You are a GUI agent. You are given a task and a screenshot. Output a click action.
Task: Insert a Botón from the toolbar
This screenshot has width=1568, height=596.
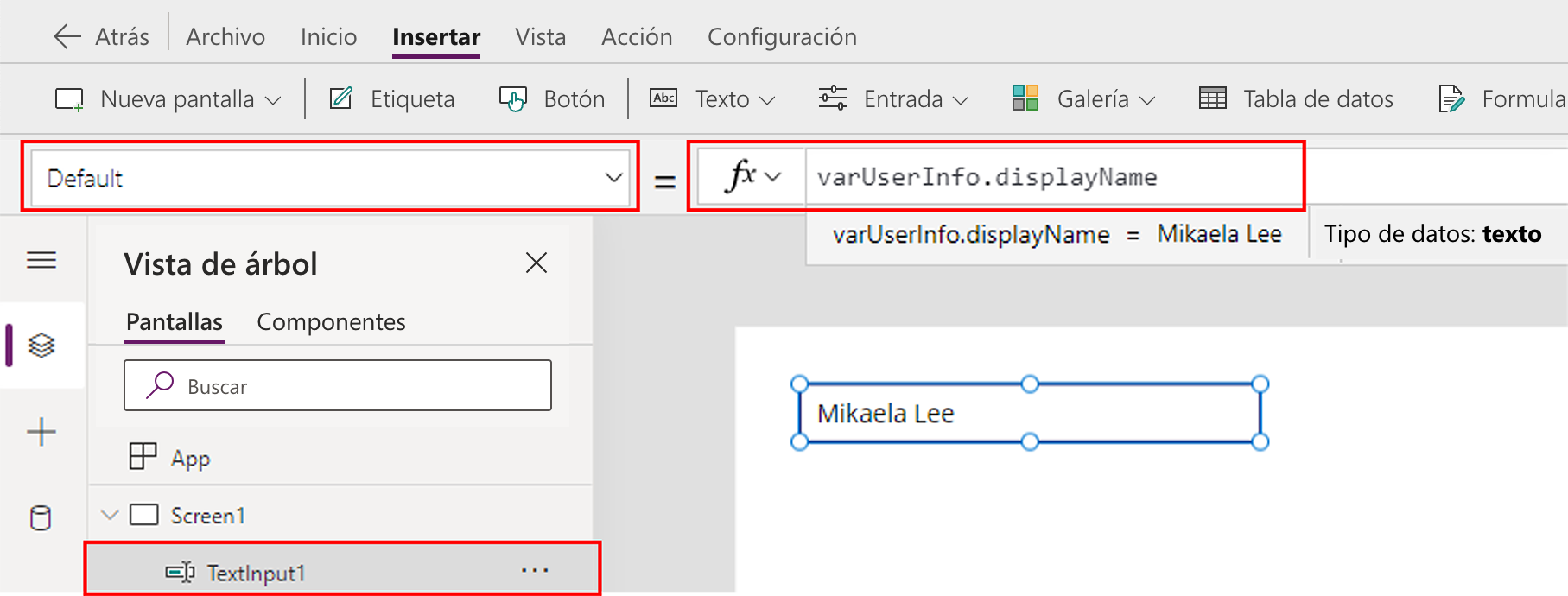[x=552, y=98]
